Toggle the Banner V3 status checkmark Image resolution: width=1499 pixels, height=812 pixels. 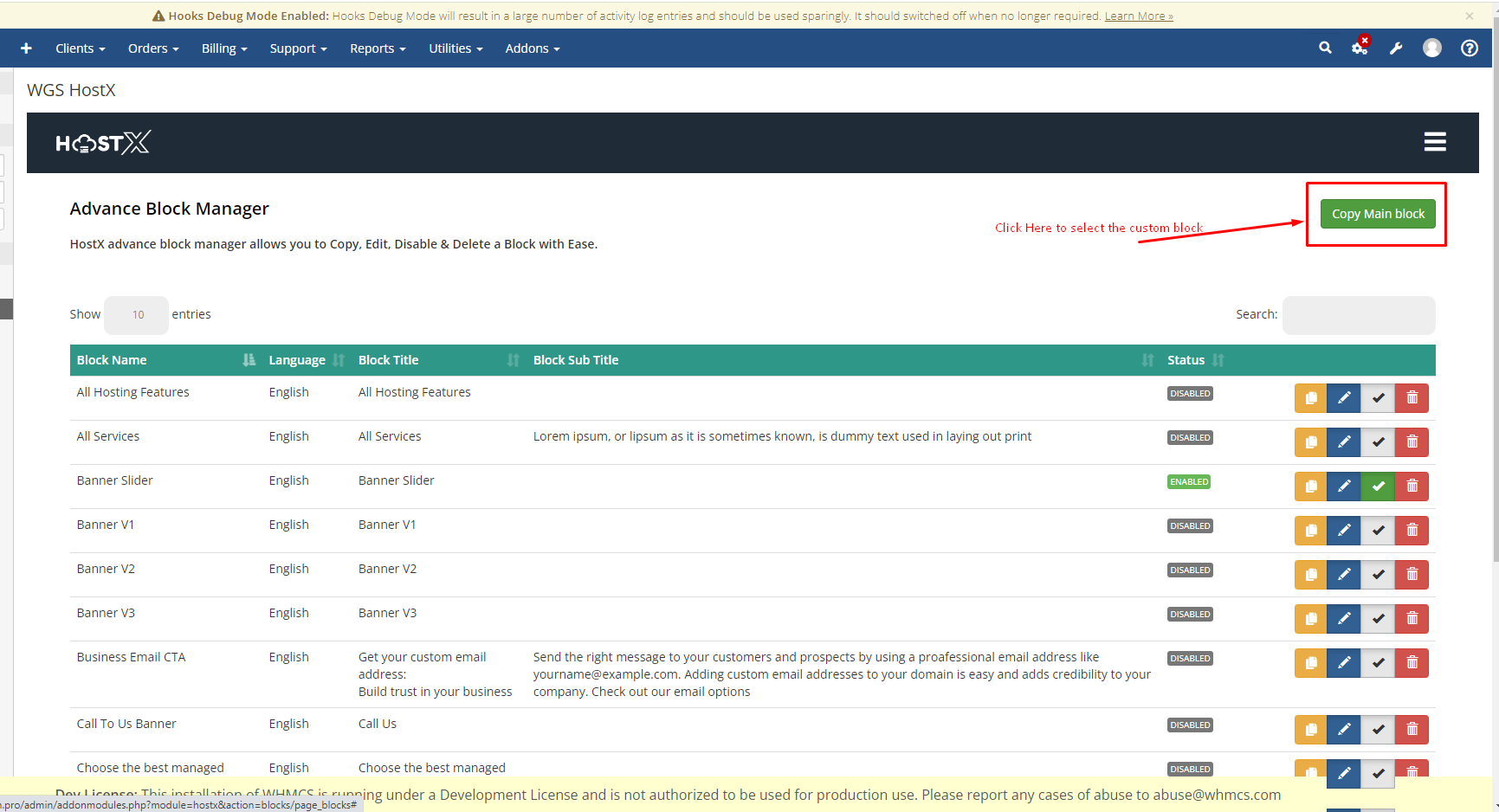[1378, 619]
